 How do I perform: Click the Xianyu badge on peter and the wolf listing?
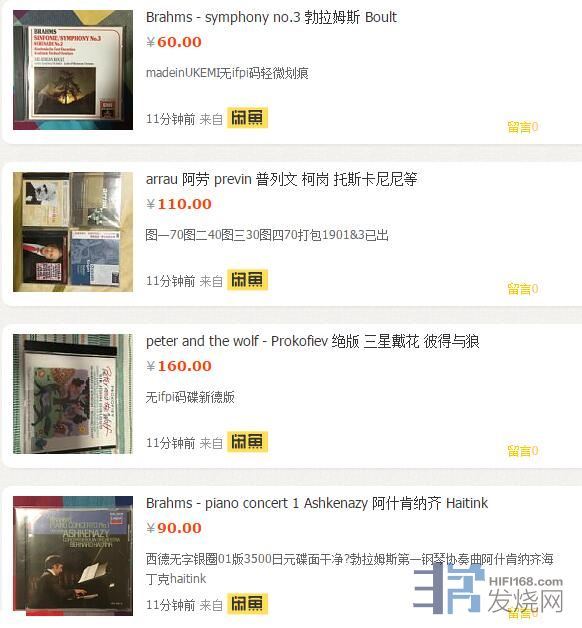coord(247,442)
